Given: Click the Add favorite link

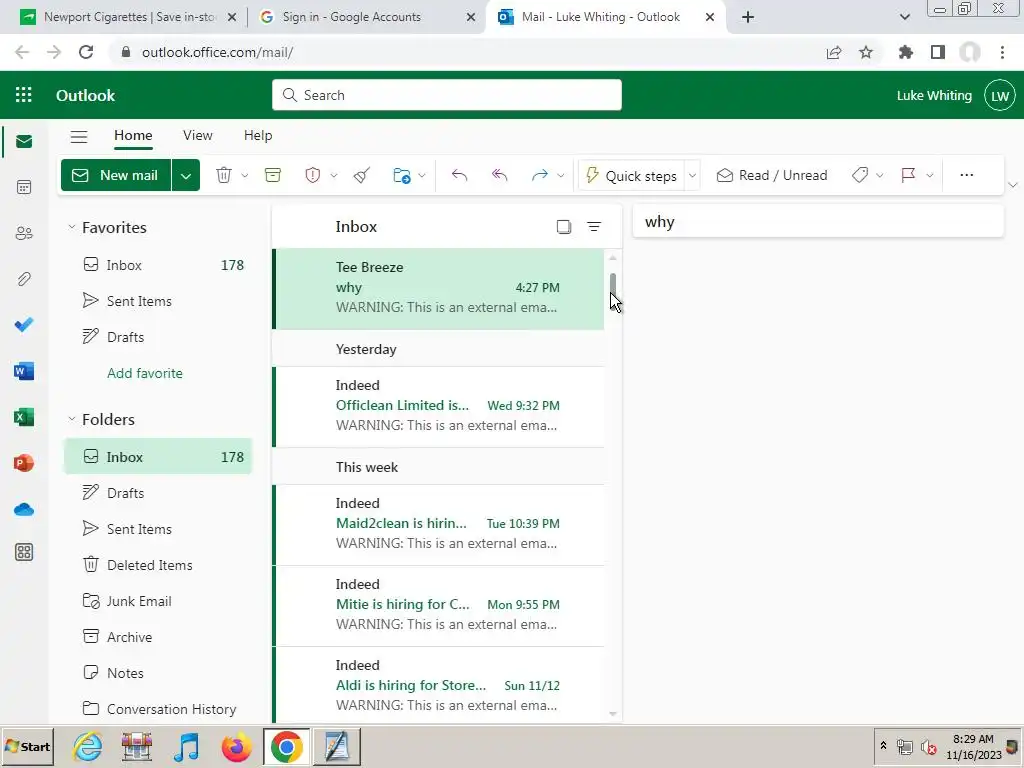Looking at the screenshot, I should click(x=145, y=373).
